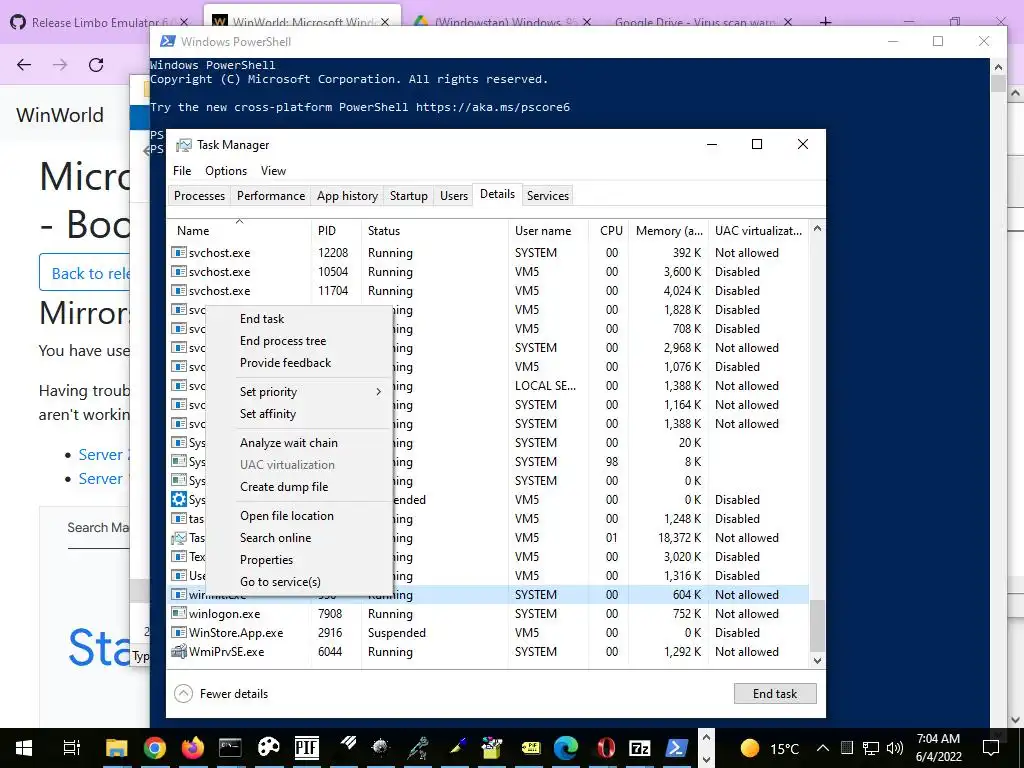Switch to the Processes tab

point(199,196)
